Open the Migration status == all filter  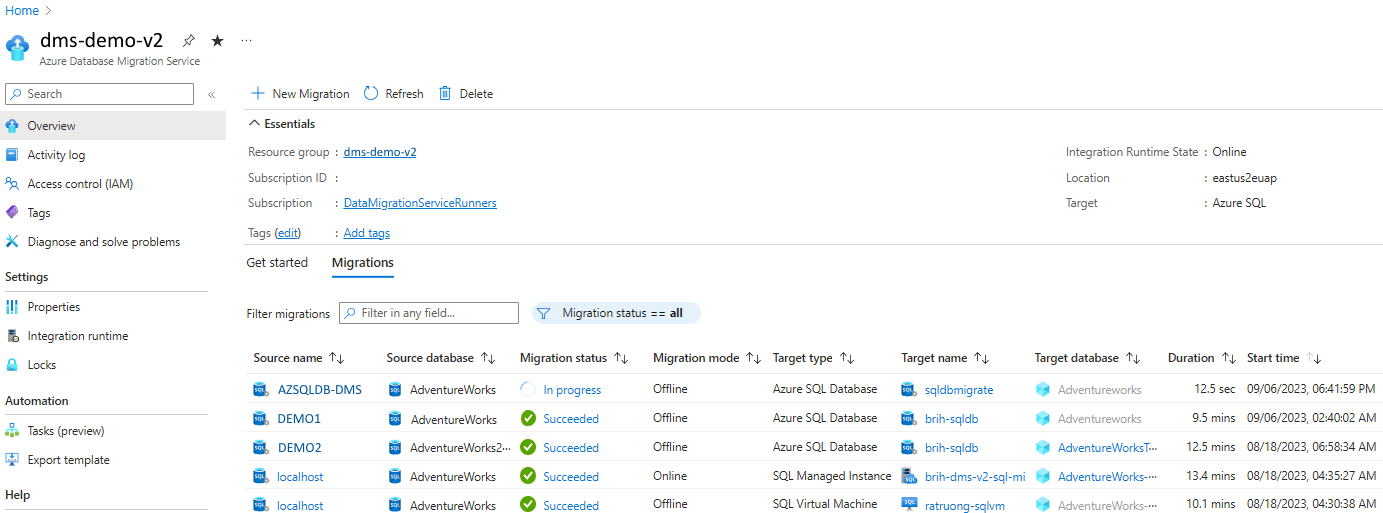click(616, 313)
